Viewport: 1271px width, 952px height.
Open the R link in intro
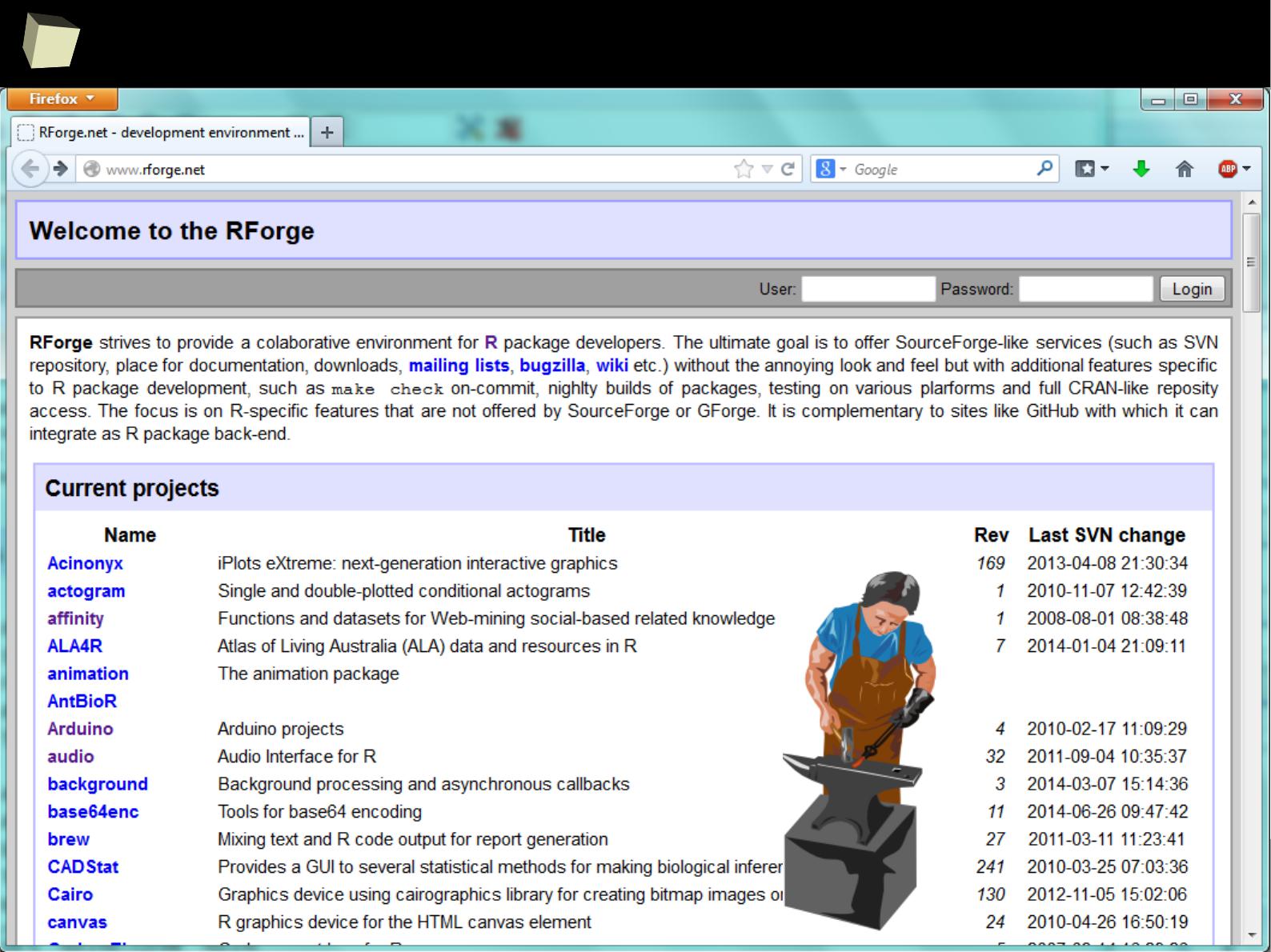[491, 342]
